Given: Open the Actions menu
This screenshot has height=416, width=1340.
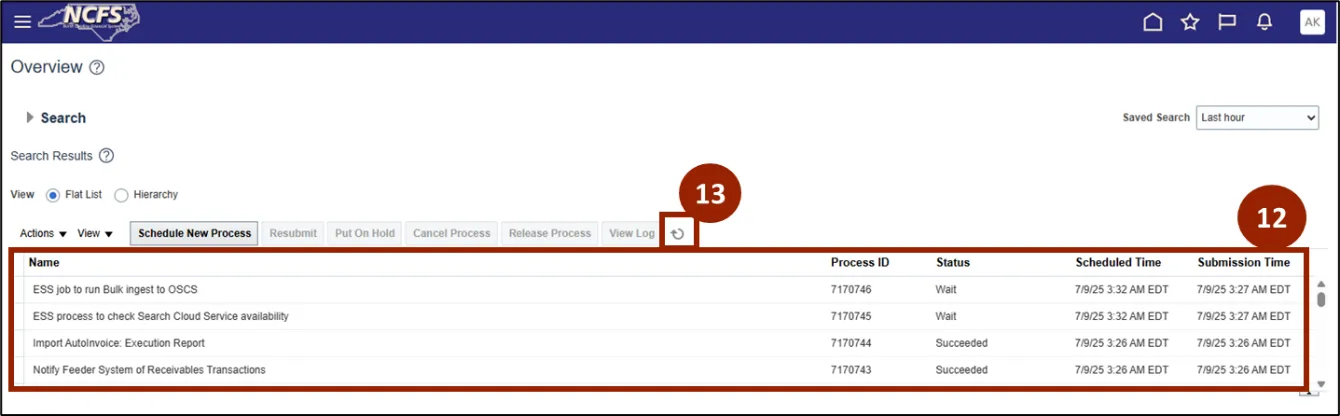Looking at the screenshot, I should (43, 234).
